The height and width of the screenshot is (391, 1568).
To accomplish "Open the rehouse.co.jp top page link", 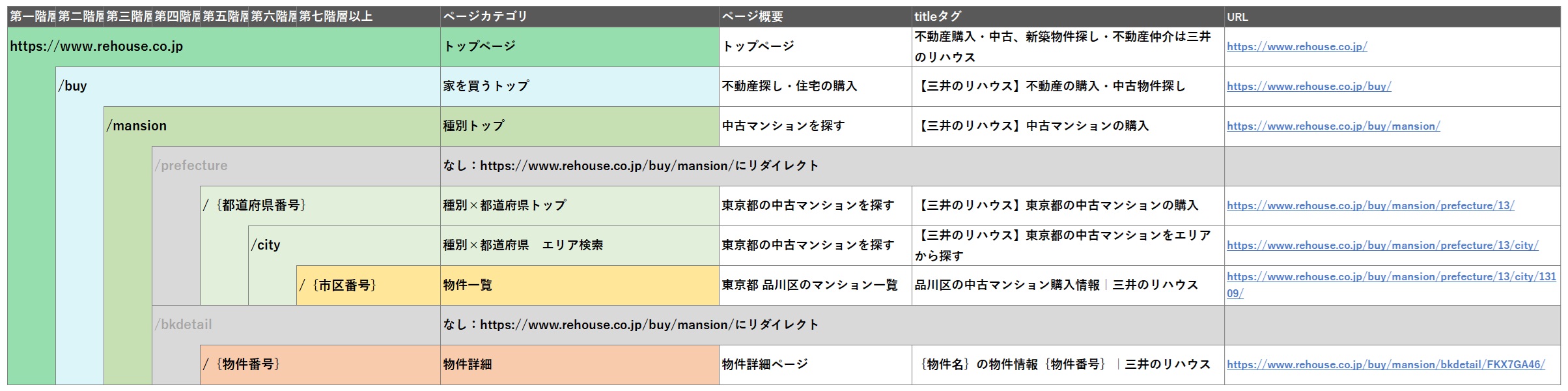I will click(1296, 47).
